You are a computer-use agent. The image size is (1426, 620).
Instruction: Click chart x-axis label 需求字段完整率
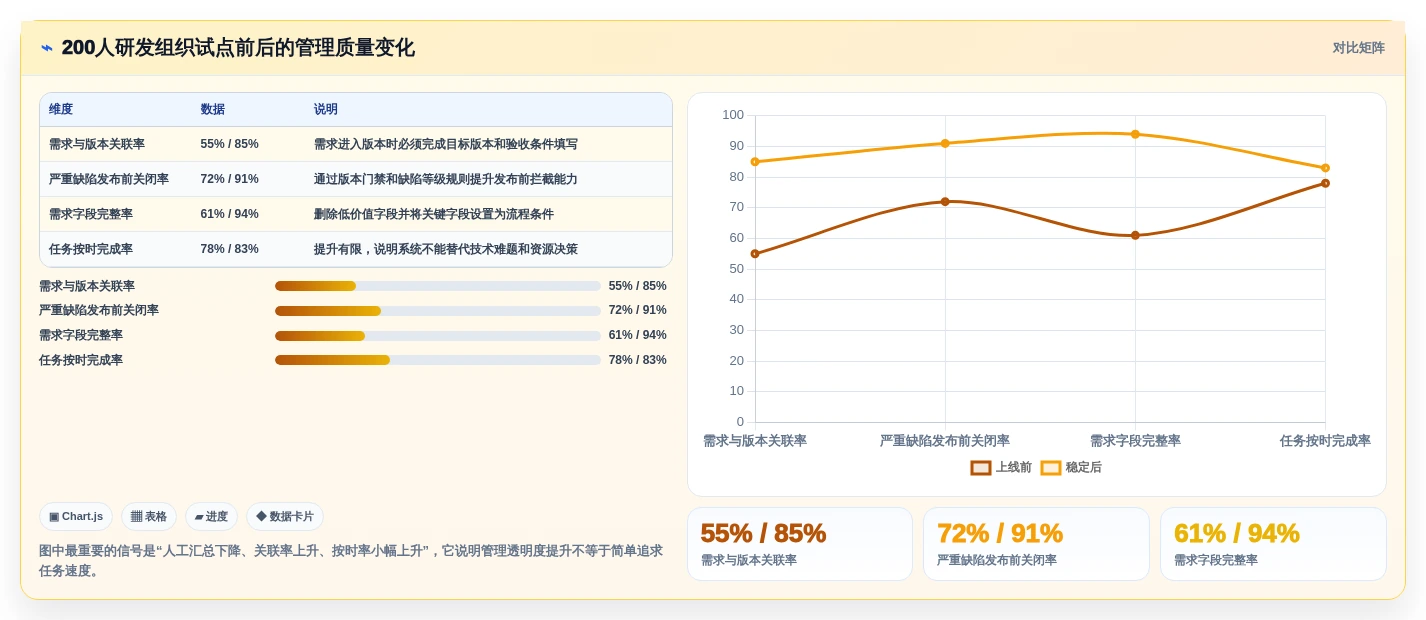point(1135,441)
